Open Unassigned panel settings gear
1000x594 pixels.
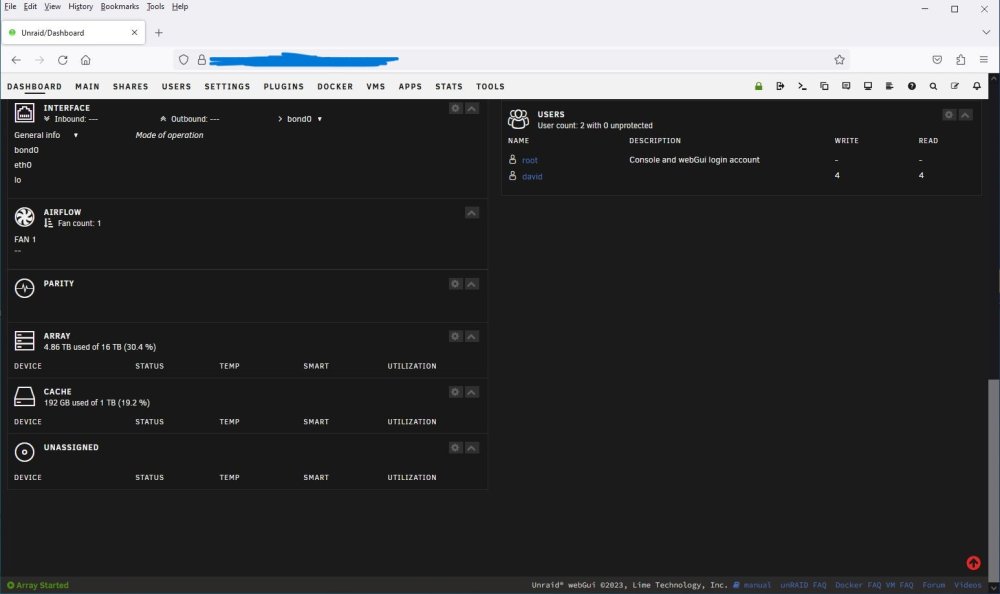[455, 448]
